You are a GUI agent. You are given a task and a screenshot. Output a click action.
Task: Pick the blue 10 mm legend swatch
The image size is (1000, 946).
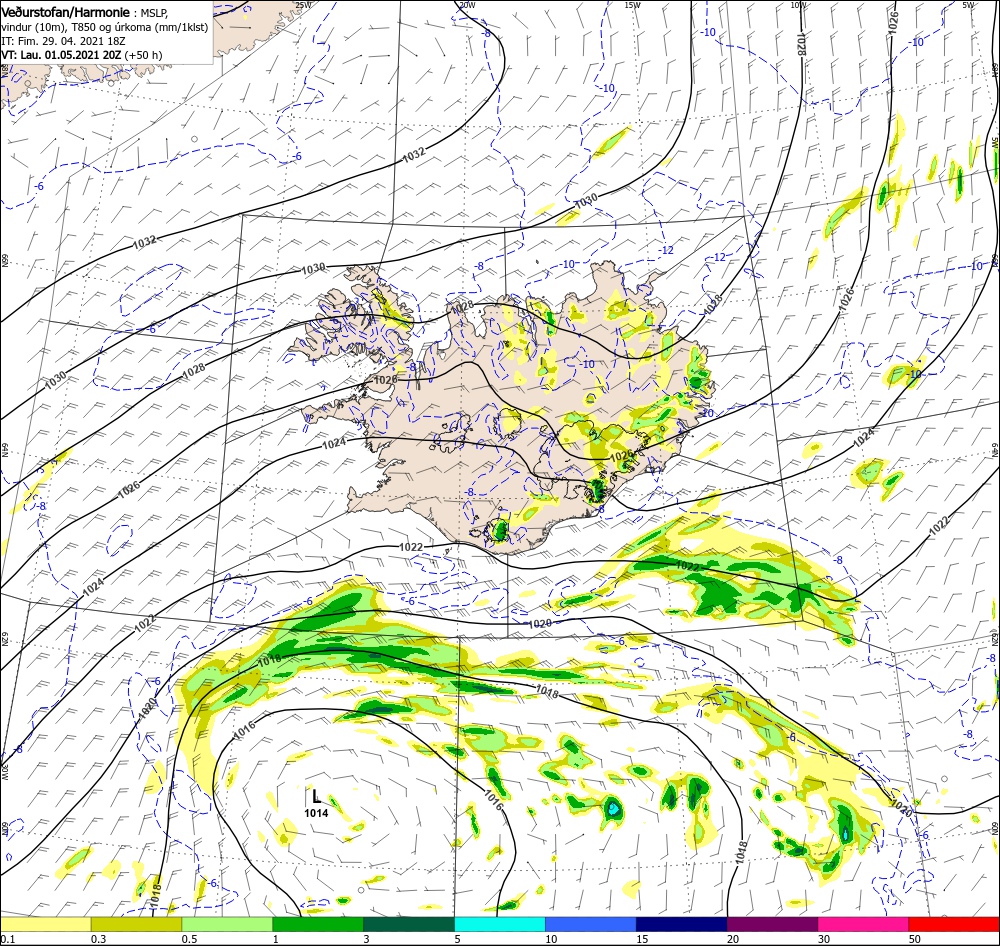(x=591, y=924)
